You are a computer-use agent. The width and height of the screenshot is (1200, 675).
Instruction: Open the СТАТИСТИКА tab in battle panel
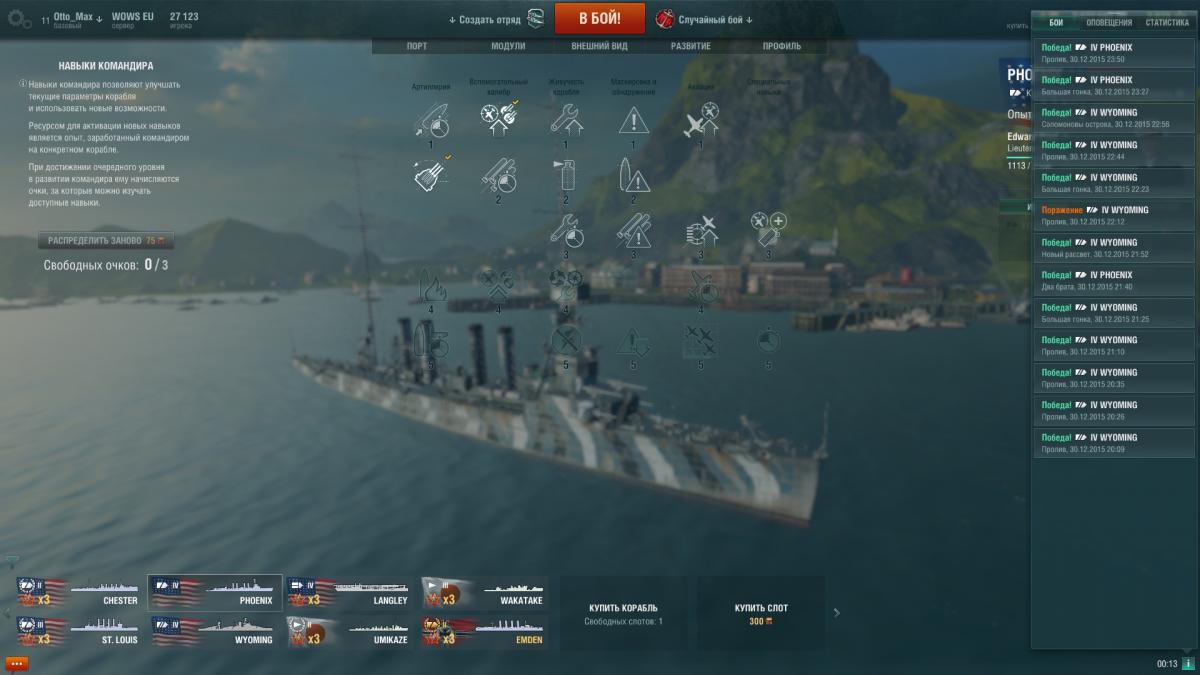point(1167,22)
